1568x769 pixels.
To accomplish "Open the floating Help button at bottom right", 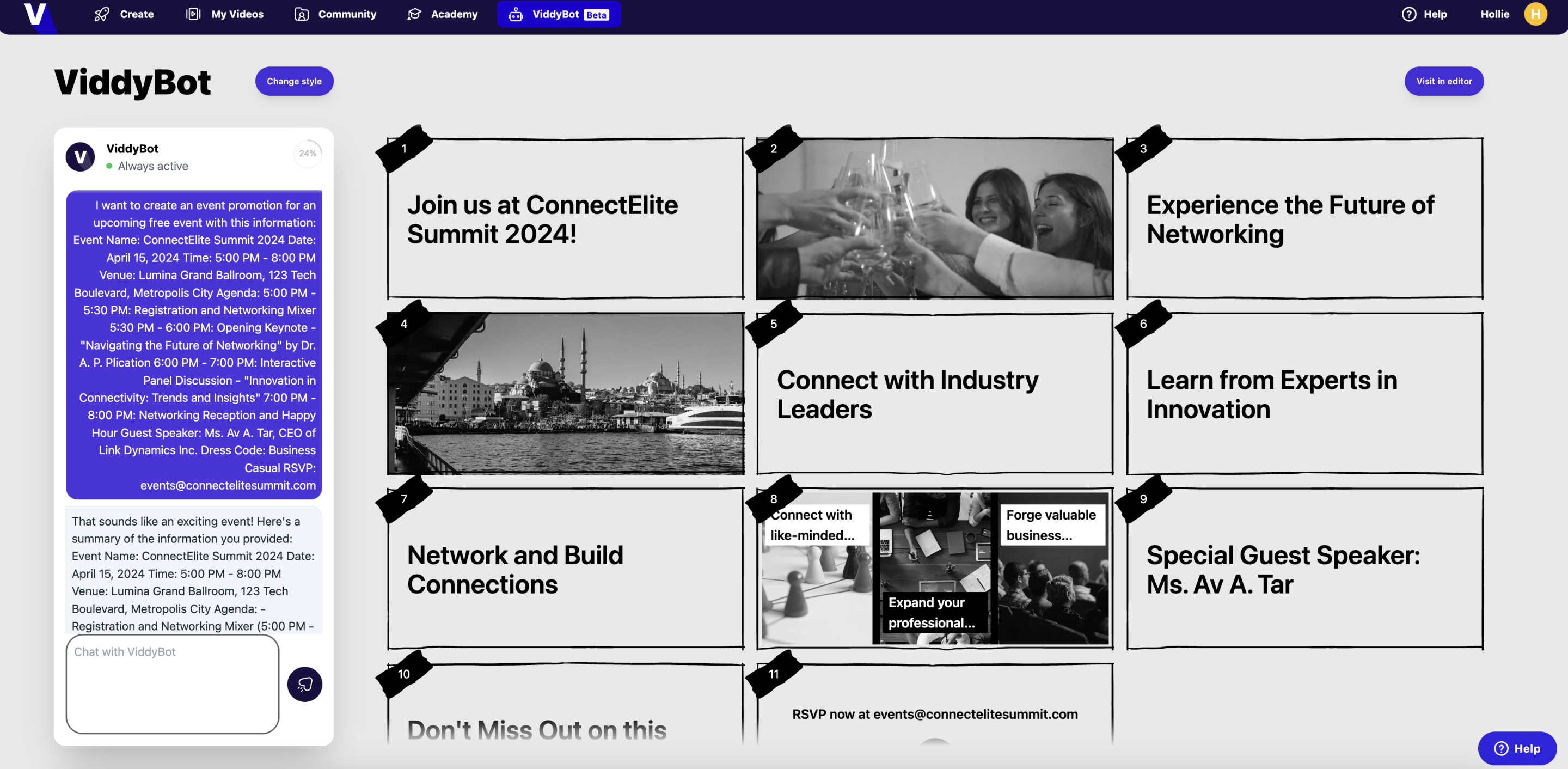I will coord(1517,748).
